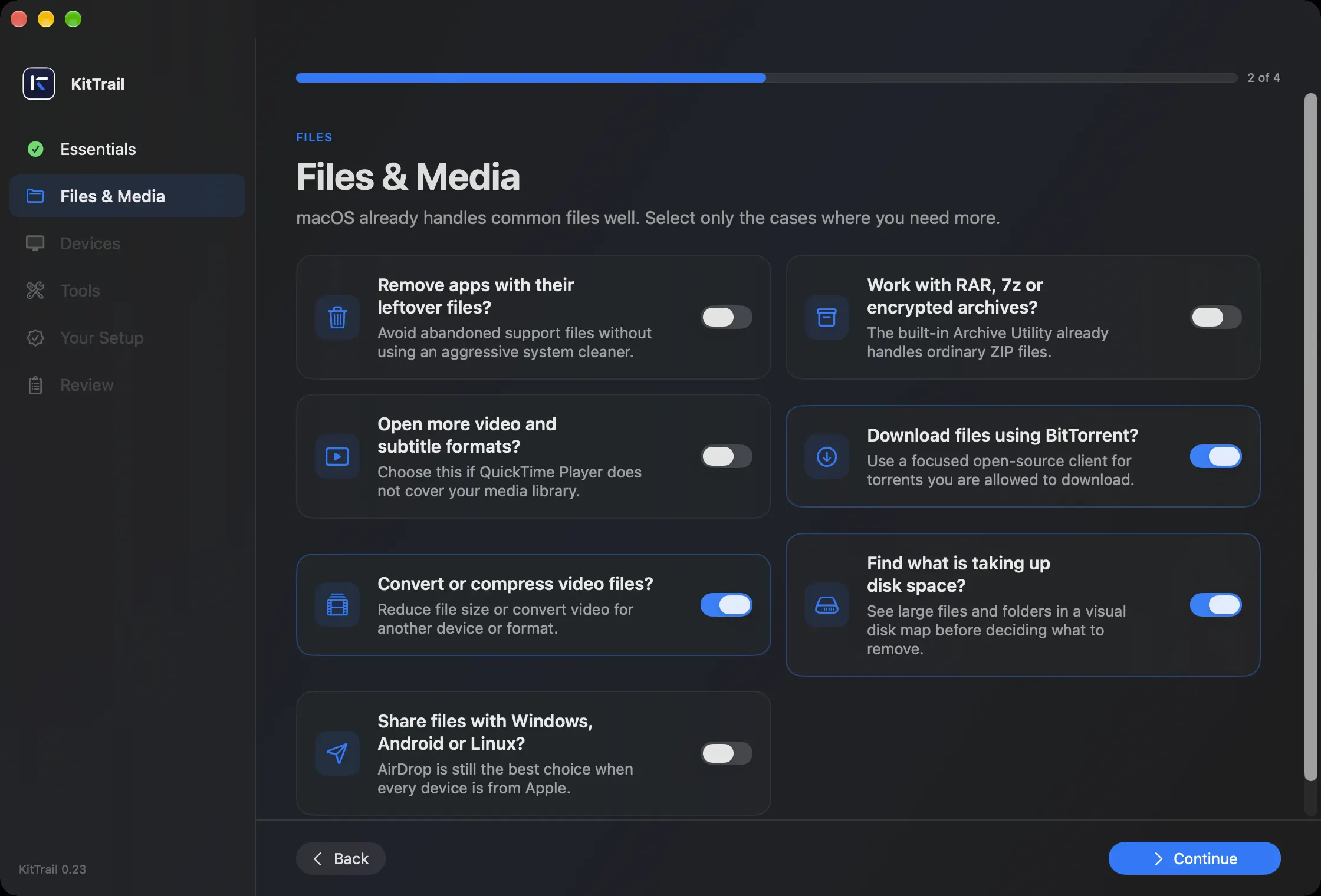Click 'Convert or compress video files?' title text
The height and width of the screenshot is (896, 1321).
pos(515,584)
